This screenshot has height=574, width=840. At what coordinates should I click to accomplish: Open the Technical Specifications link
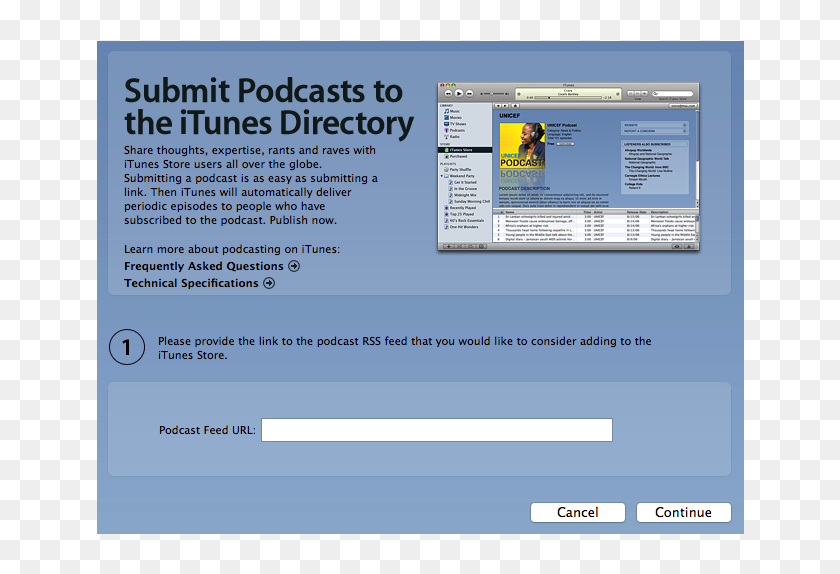click(x=191, y=283)
